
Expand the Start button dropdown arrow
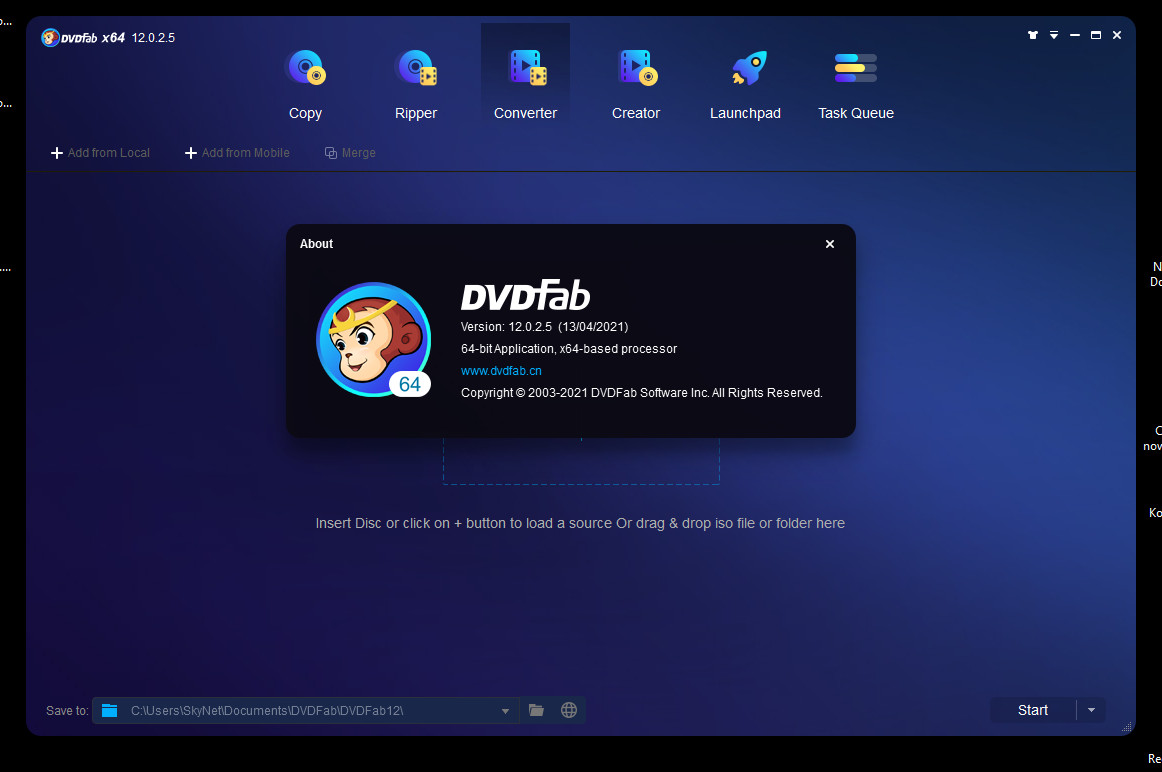pyautogui.click(x=1092, y=710)
